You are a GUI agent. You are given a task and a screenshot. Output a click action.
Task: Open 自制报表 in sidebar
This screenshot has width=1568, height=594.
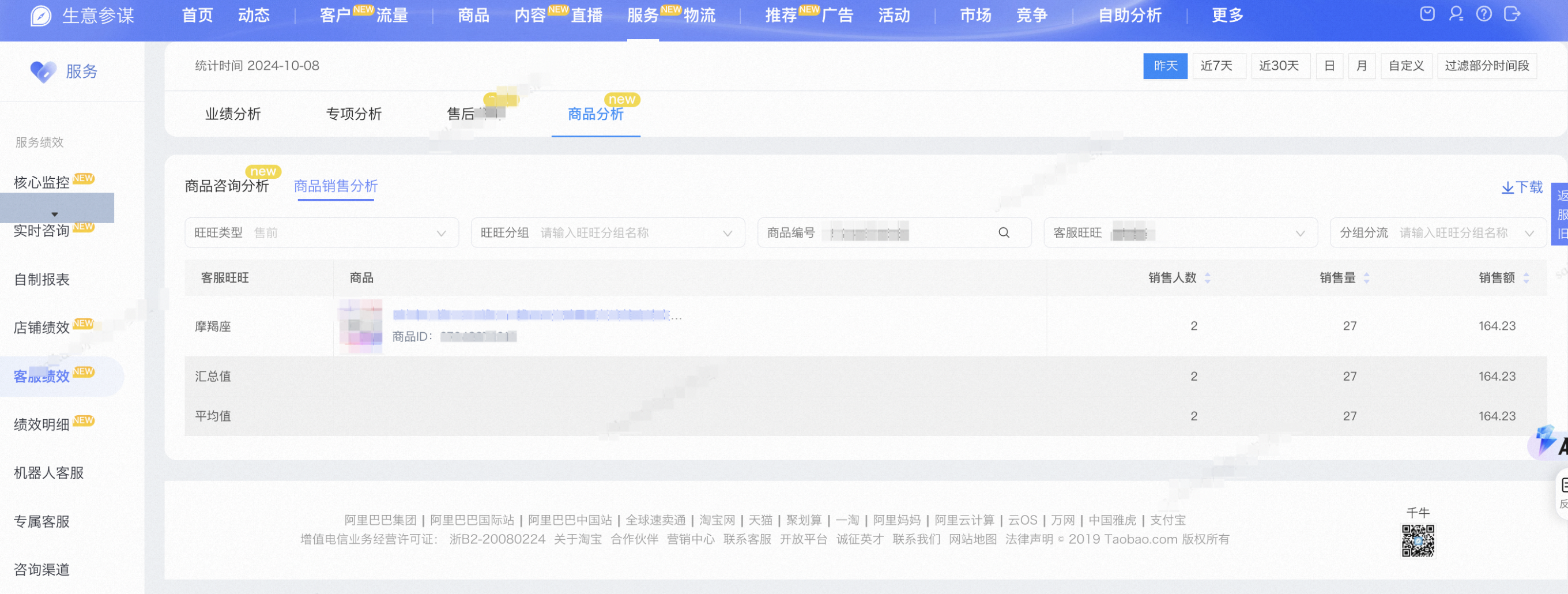tap(42, 279)
